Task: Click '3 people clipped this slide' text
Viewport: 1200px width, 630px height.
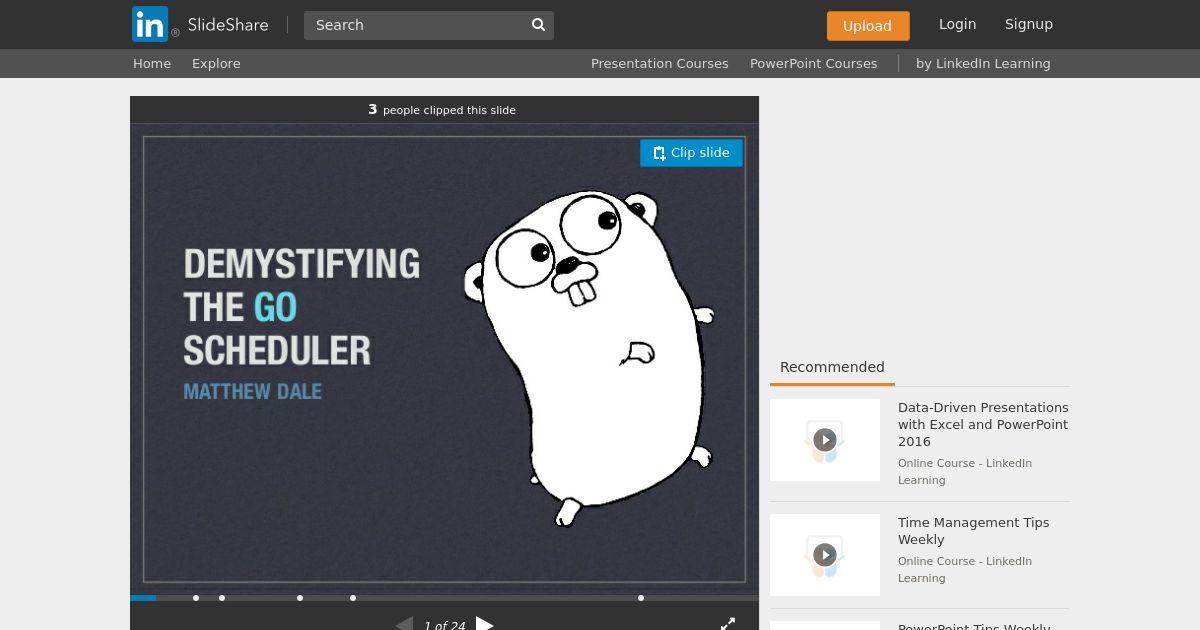Action: 442,110
